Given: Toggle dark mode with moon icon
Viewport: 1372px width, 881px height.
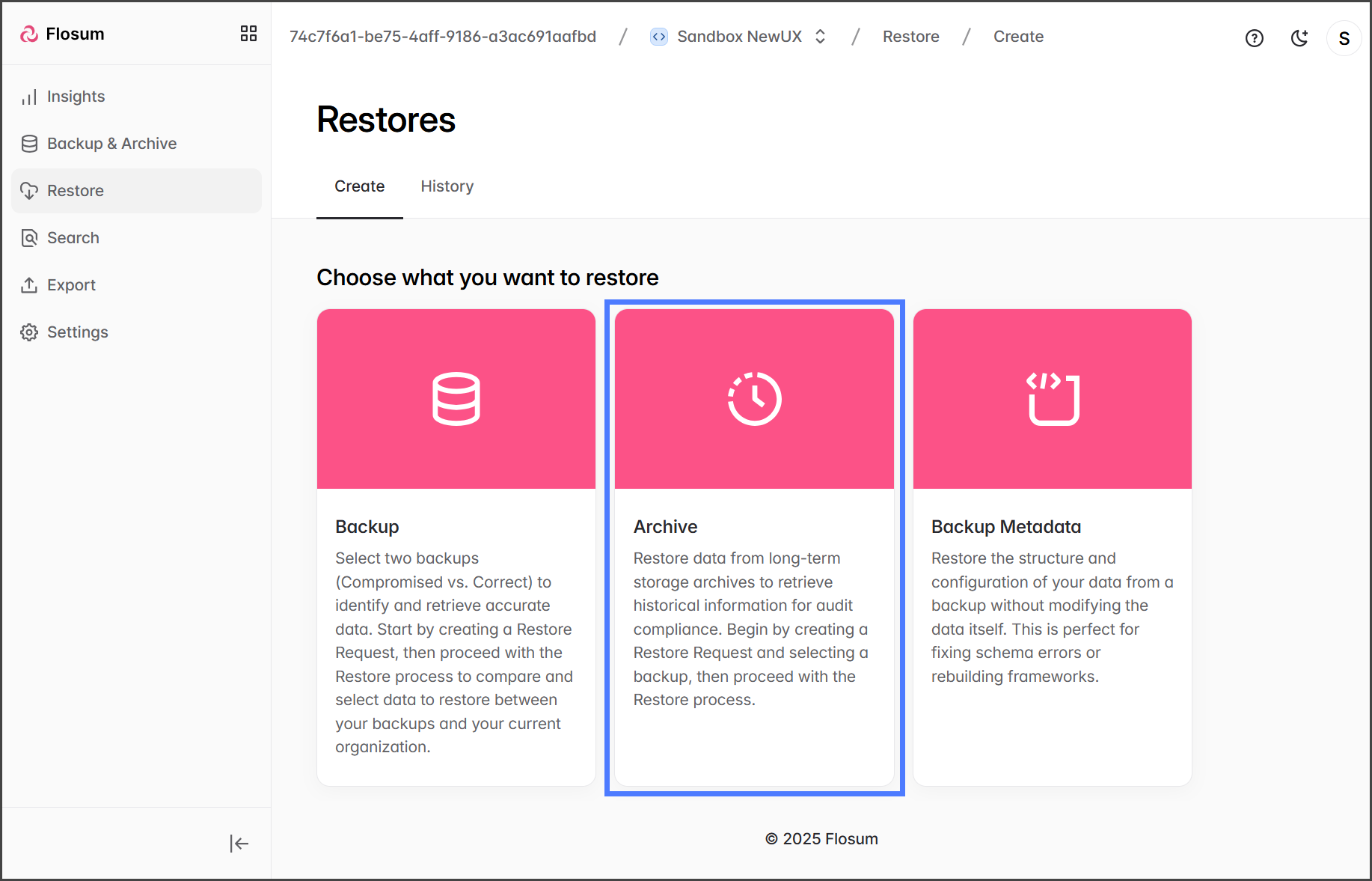Looking at the screenshot, I should tap(1299, 38).
